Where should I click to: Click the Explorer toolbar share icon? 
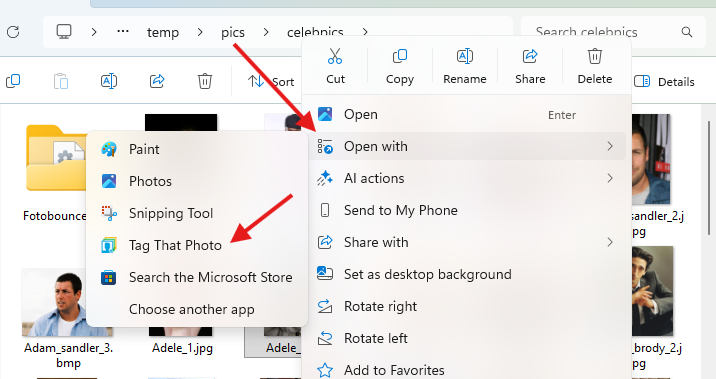coord(157,81)
